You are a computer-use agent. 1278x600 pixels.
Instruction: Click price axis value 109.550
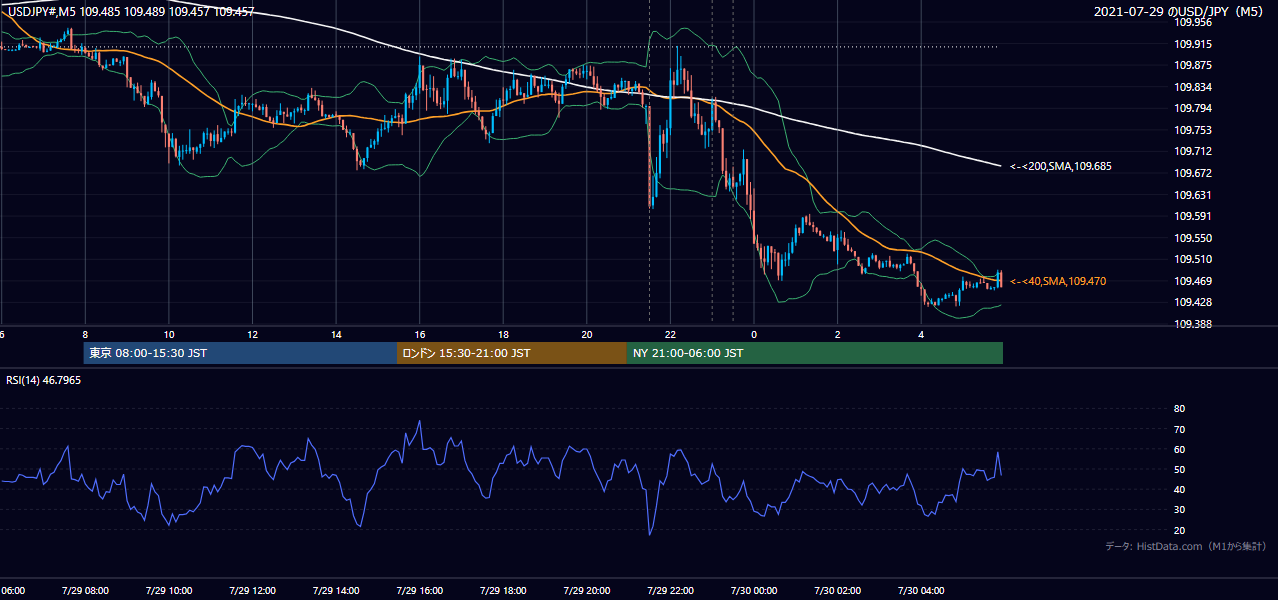click(1193, 238)
